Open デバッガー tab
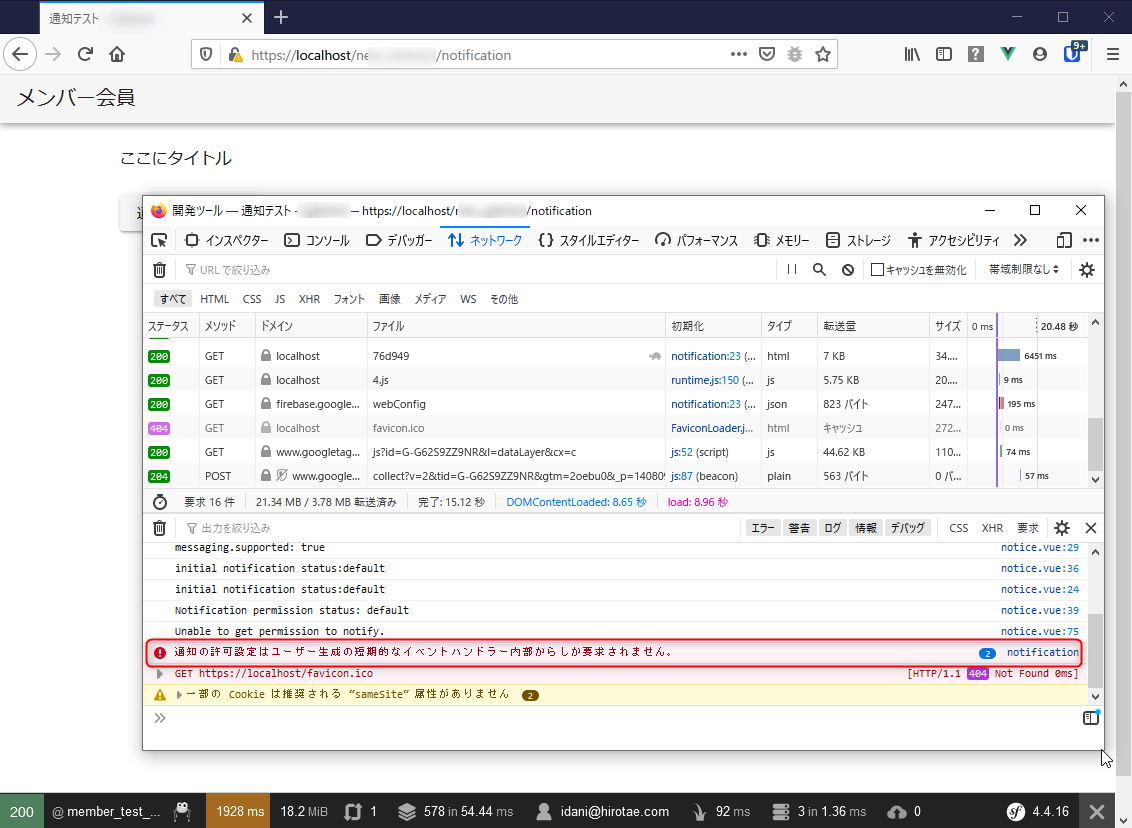The width and height of the screenshot is (1132, 828). coord(399,240)
